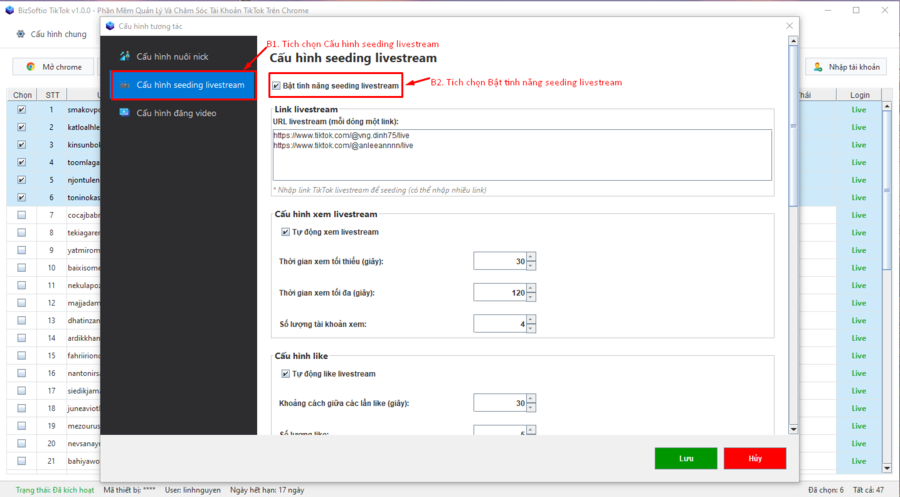This screenshot has height=497, width=900.
Task: Click the Cấu hình seeding livestream sidebar icon
Action: pyautogui.click(x=124, y=85)
